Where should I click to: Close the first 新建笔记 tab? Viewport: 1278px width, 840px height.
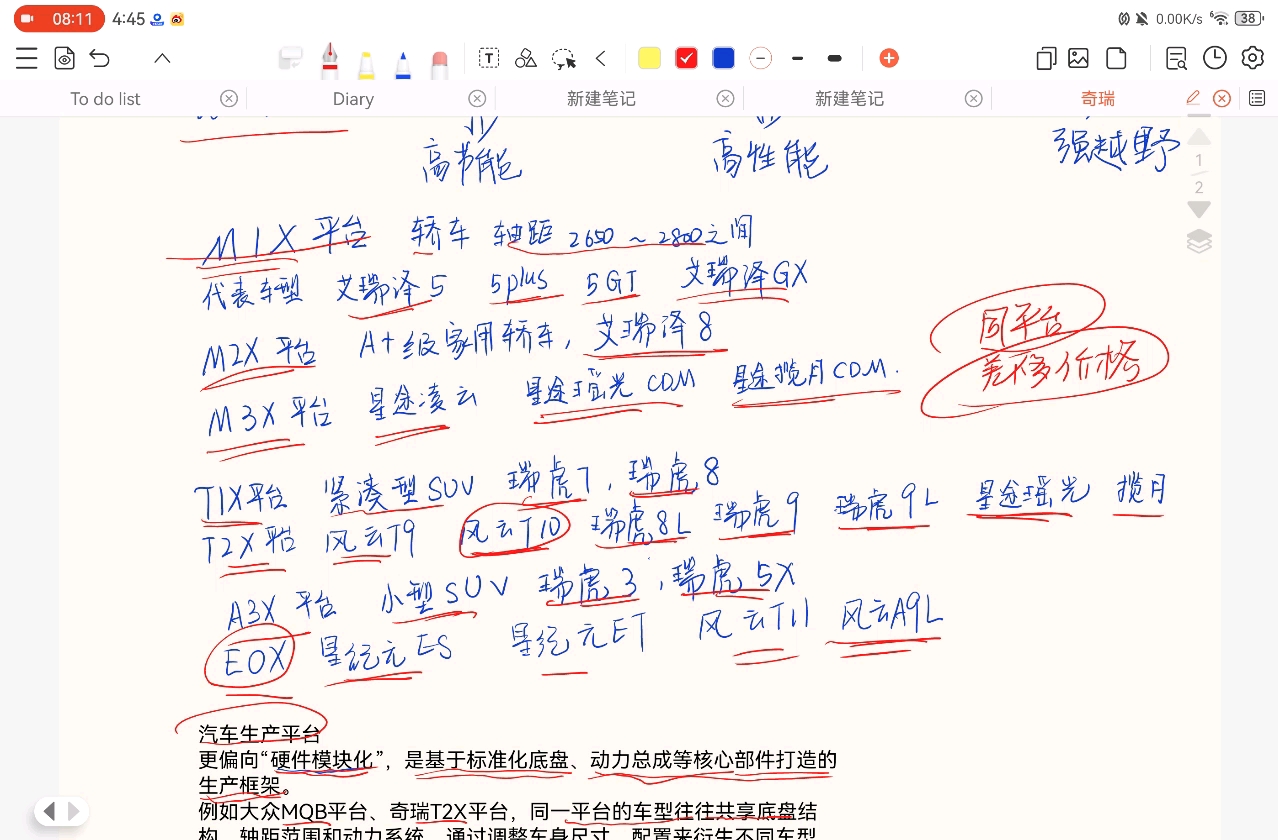point(725,98)
